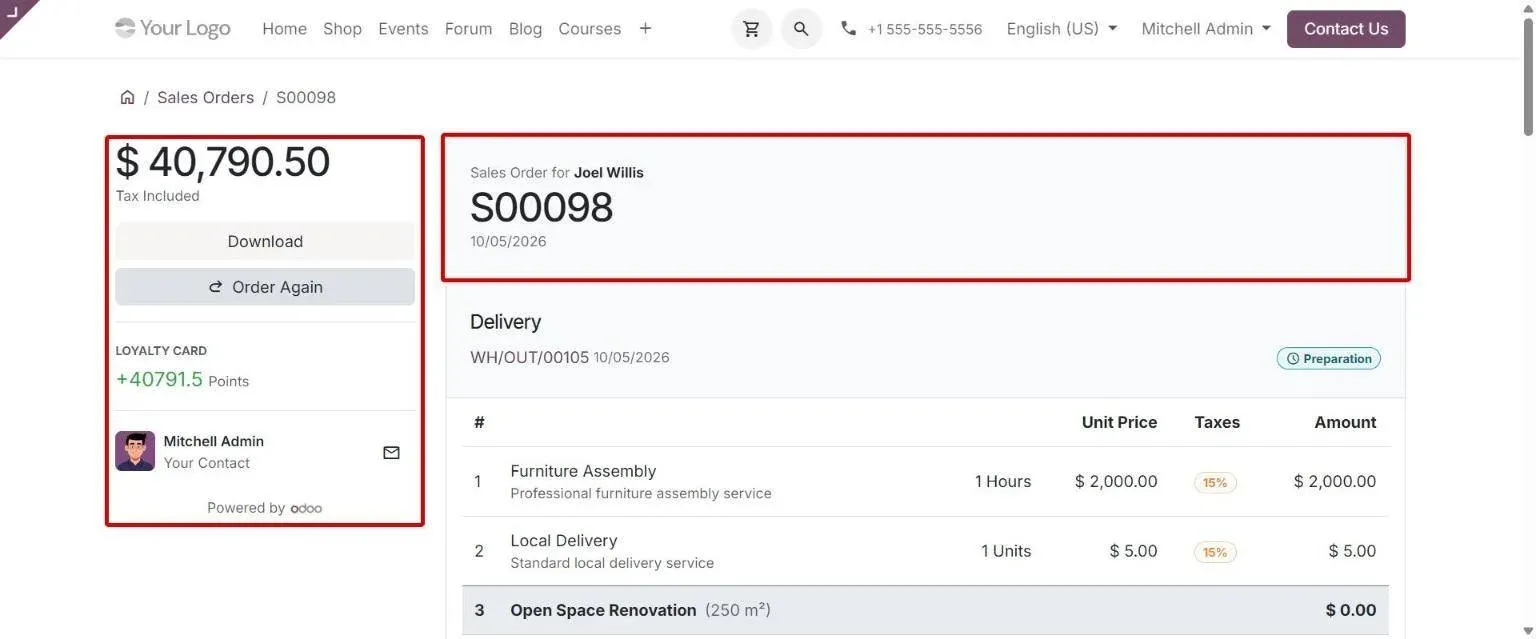Open the shopping cart icon
This screenshot has width=1536, height=639.
(x=752, y=29)
